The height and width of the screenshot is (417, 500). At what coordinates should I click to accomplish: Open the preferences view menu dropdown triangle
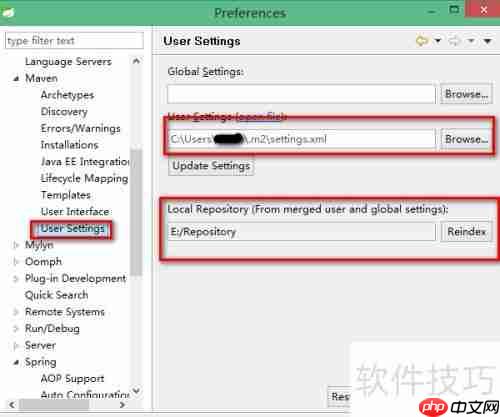point(487,41)
